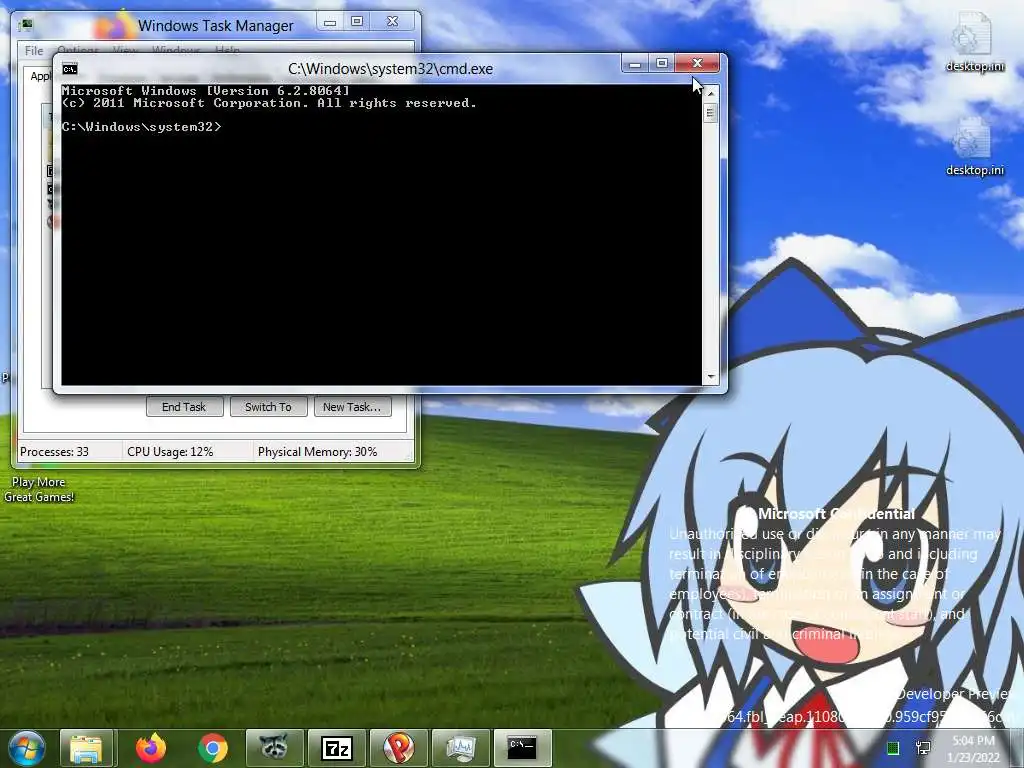Click the taskbar clock showing 5:04 PM
The height and width of the screenshot is (768, 1024).
[973, 748]
